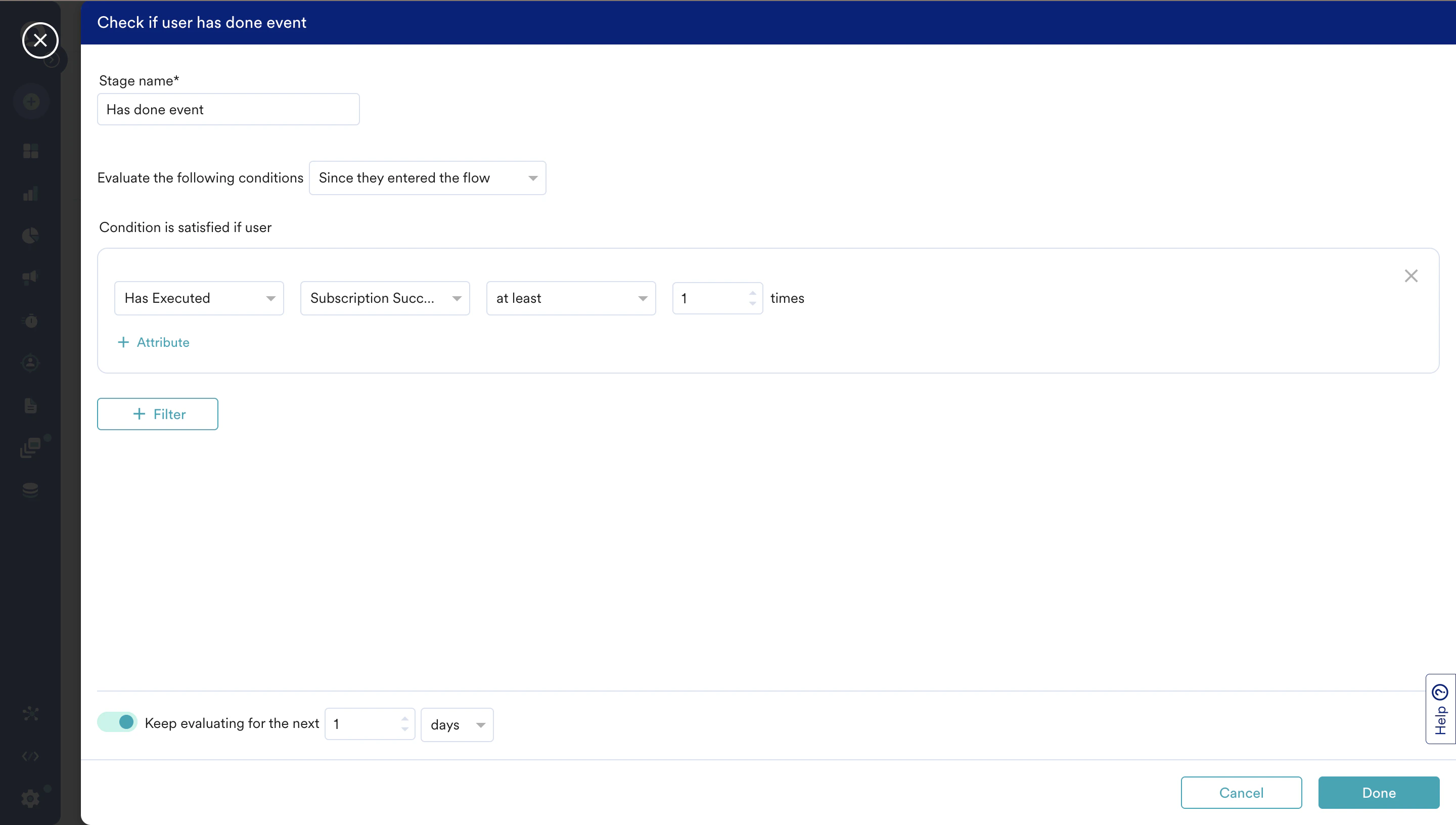Viewport: 1456px width, 825px height.
Task: Open the pie chart segments sidebar icon
Action: point(31,235)
